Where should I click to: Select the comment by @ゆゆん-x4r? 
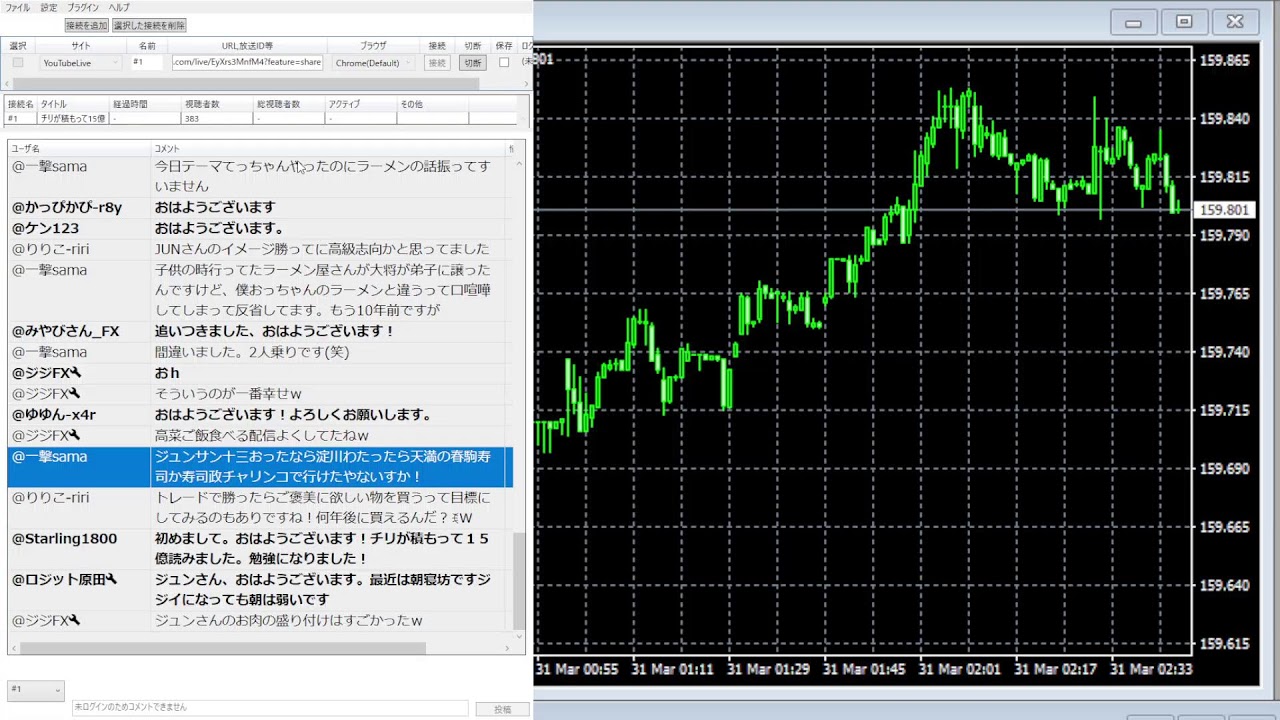click(x=260, y=414)
